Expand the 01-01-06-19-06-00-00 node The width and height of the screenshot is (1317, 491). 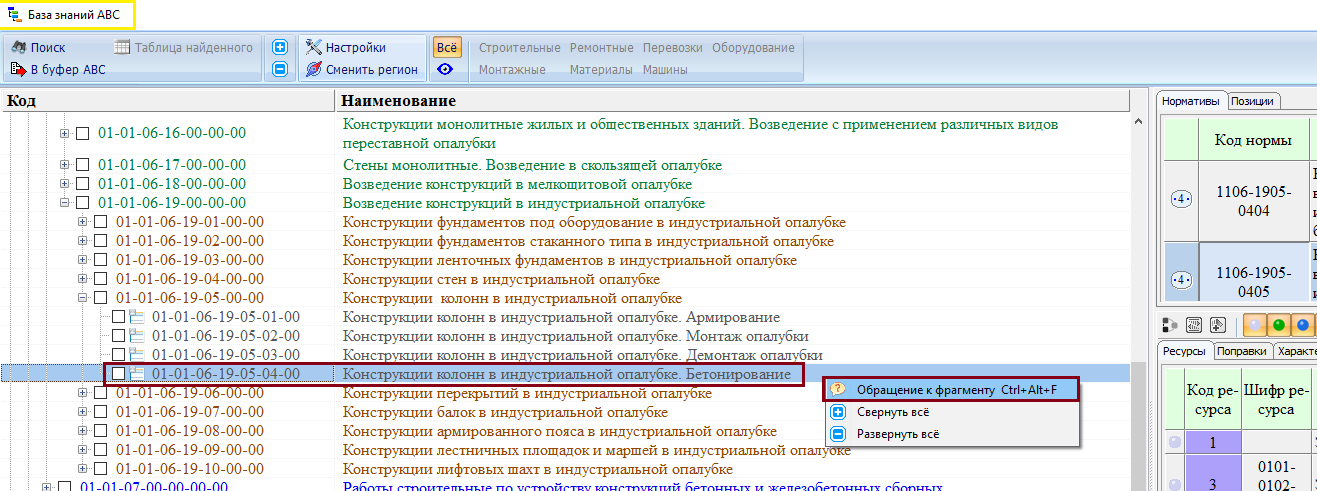click(83, 393)
